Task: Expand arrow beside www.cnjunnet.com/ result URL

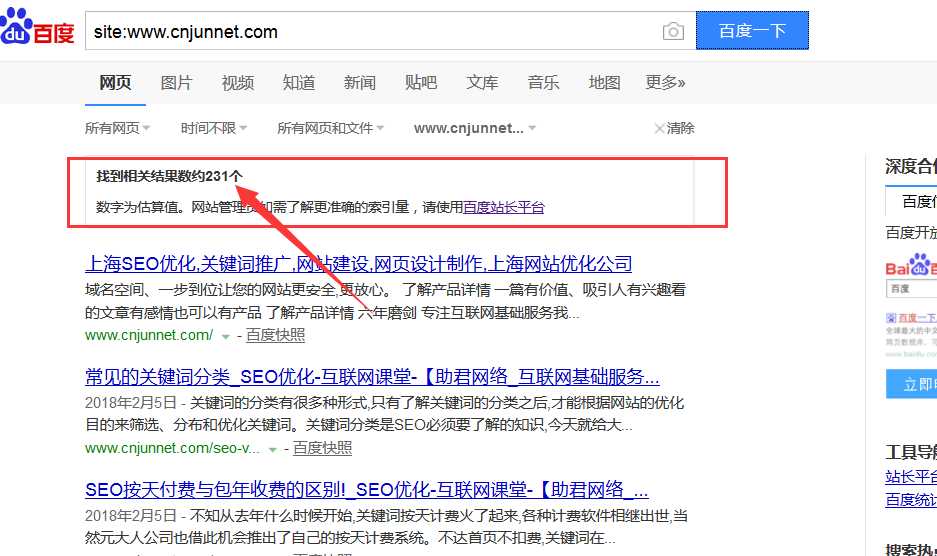Action: point(226,336)
